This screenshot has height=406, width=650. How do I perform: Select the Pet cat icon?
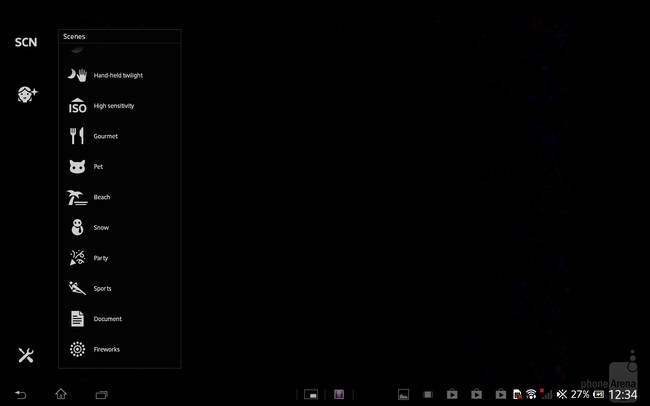(x=77, y=166)
